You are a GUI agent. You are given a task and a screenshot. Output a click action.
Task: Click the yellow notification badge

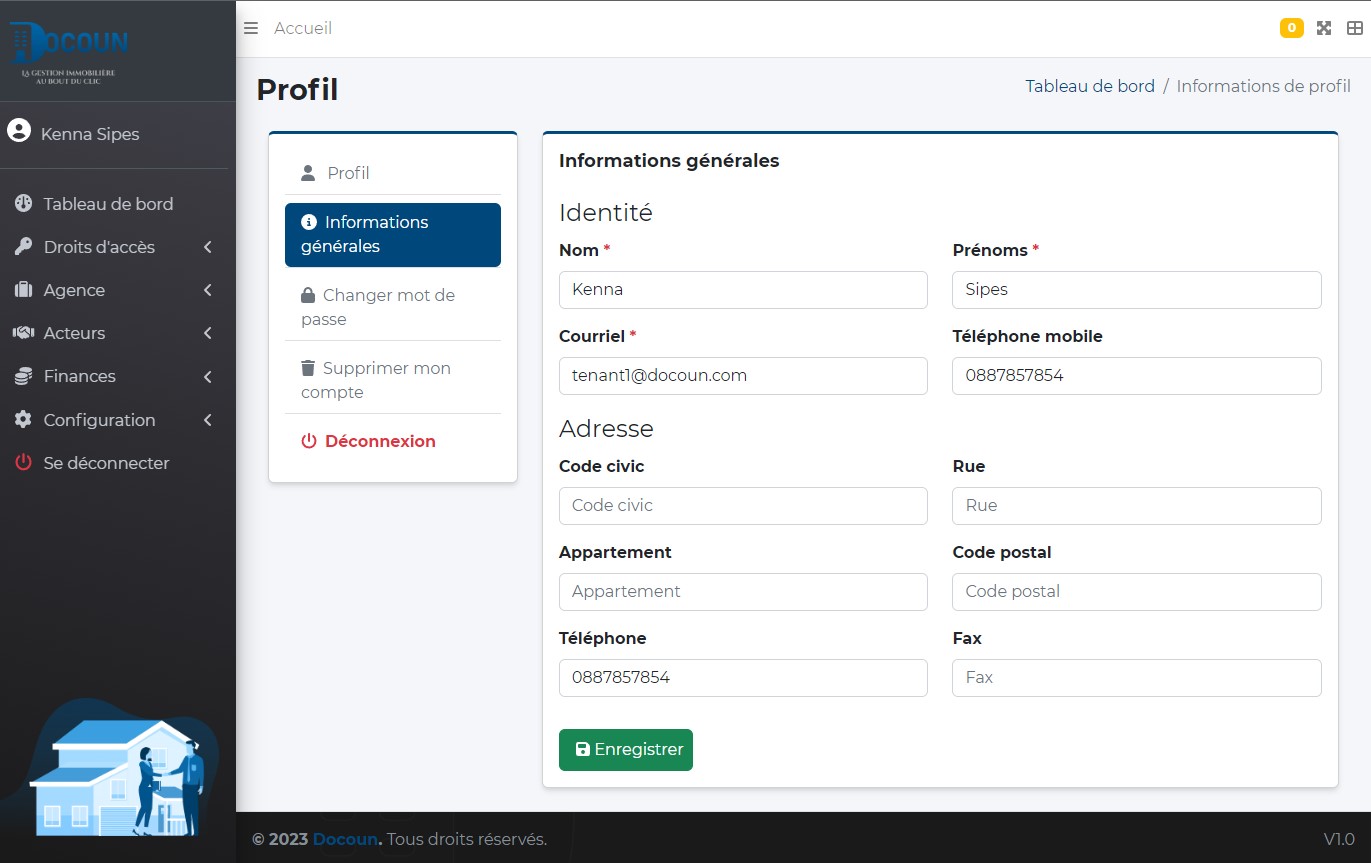point(1291,28)
